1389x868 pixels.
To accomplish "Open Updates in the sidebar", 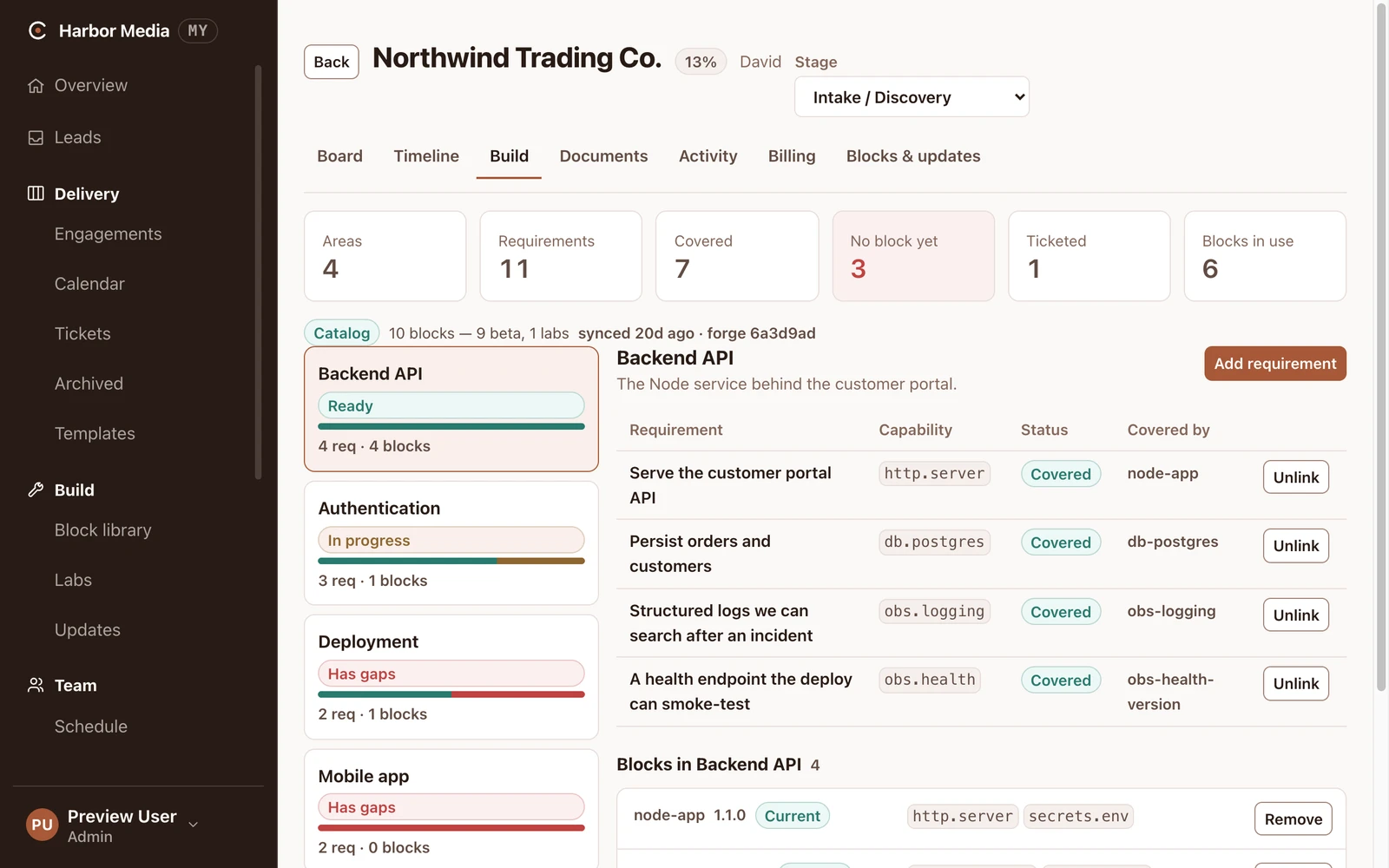I will pos(87,630).
